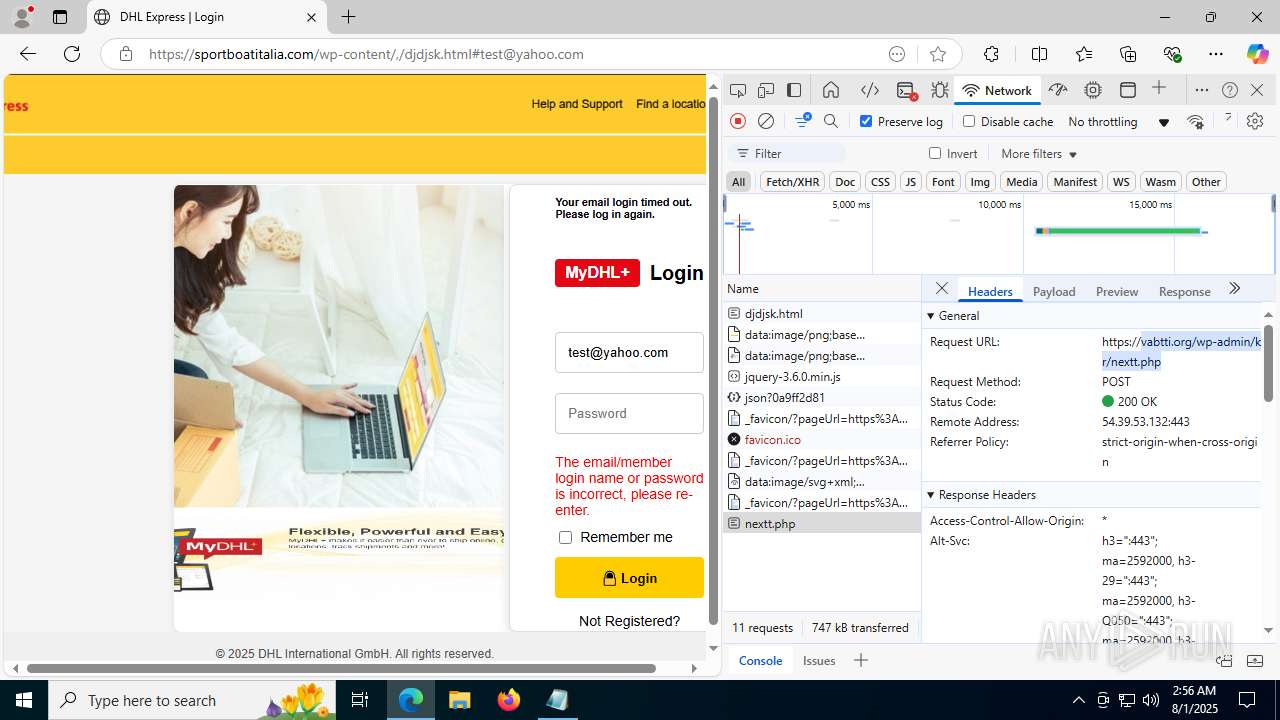Click the Not Registered? link
The height and width of the screenshot is (720, 1280).
click(629, 621)
